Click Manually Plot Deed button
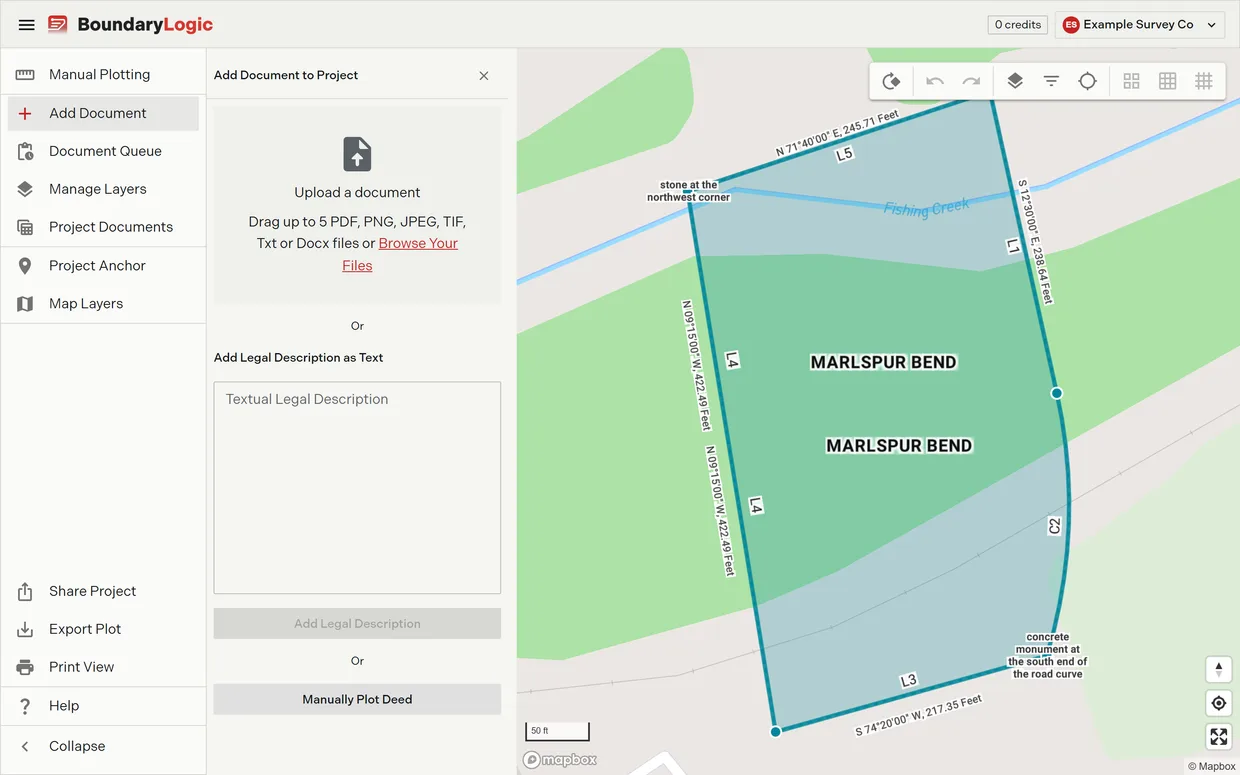 (x=357, y=699)
